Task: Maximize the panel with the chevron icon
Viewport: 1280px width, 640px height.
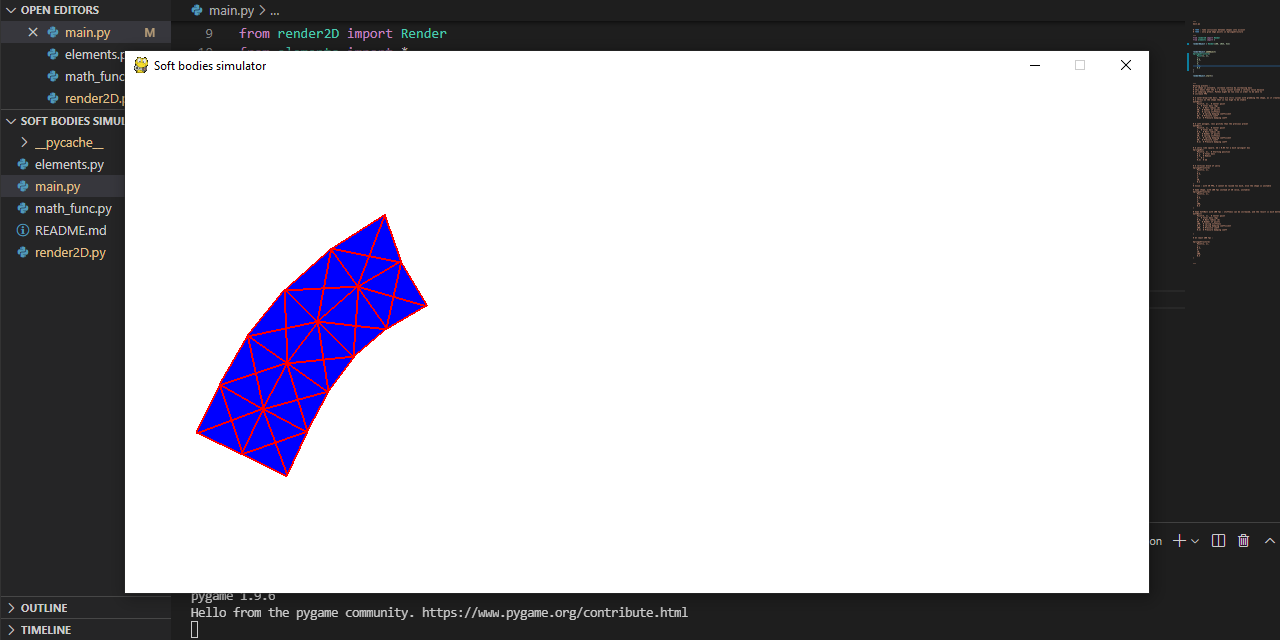Action: click(1269, 540)
